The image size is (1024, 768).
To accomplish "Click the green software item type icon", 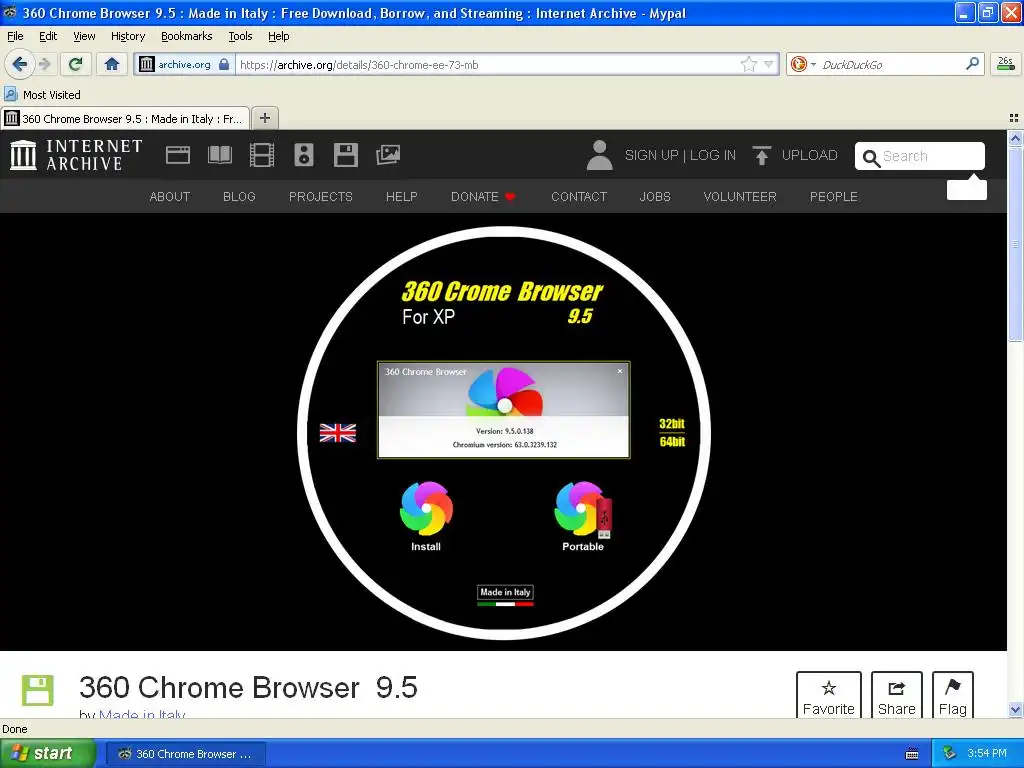I will 38,690.
